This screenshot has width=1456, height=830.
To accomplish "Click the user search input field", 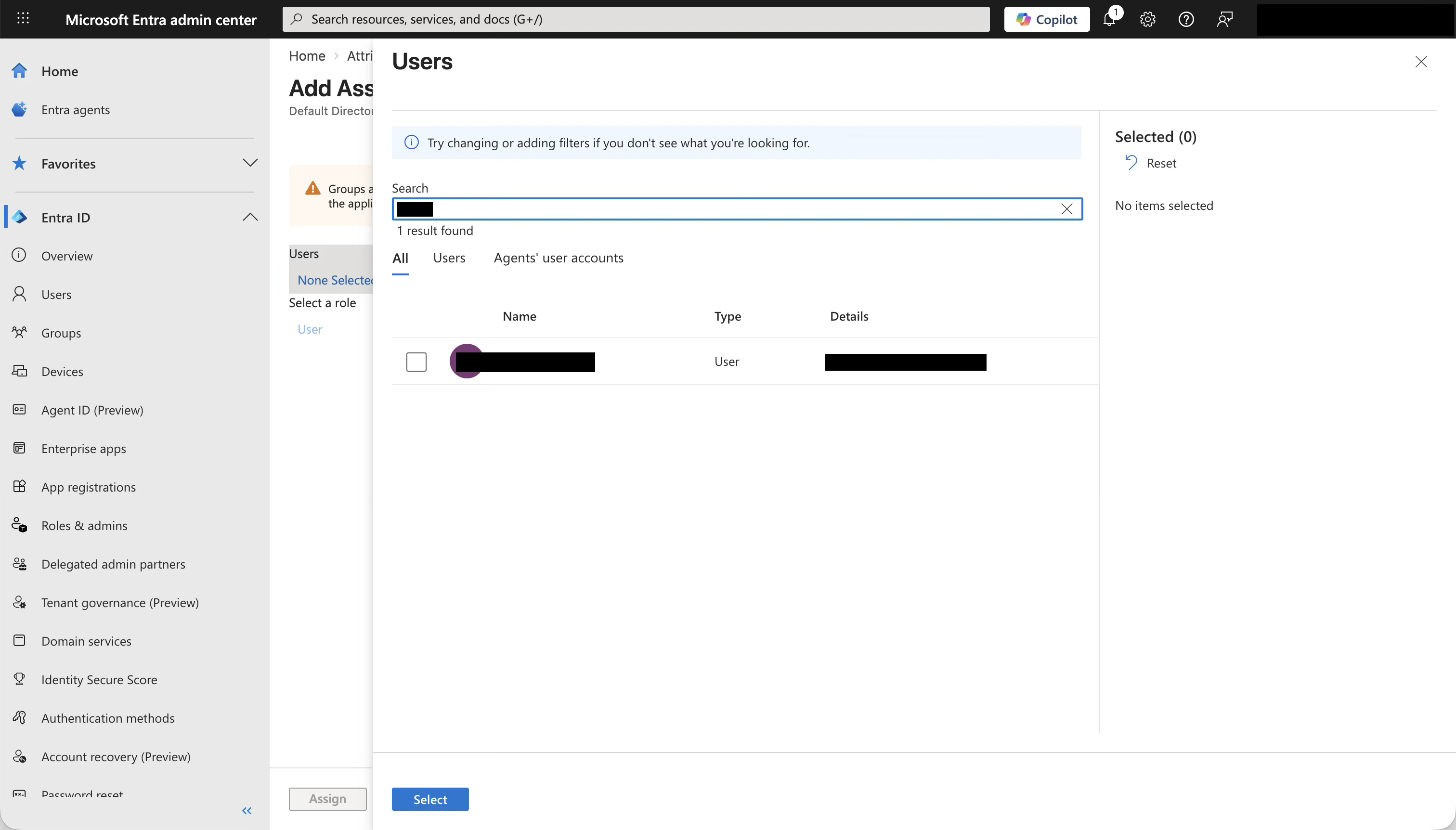I will [x=737, y=209].
